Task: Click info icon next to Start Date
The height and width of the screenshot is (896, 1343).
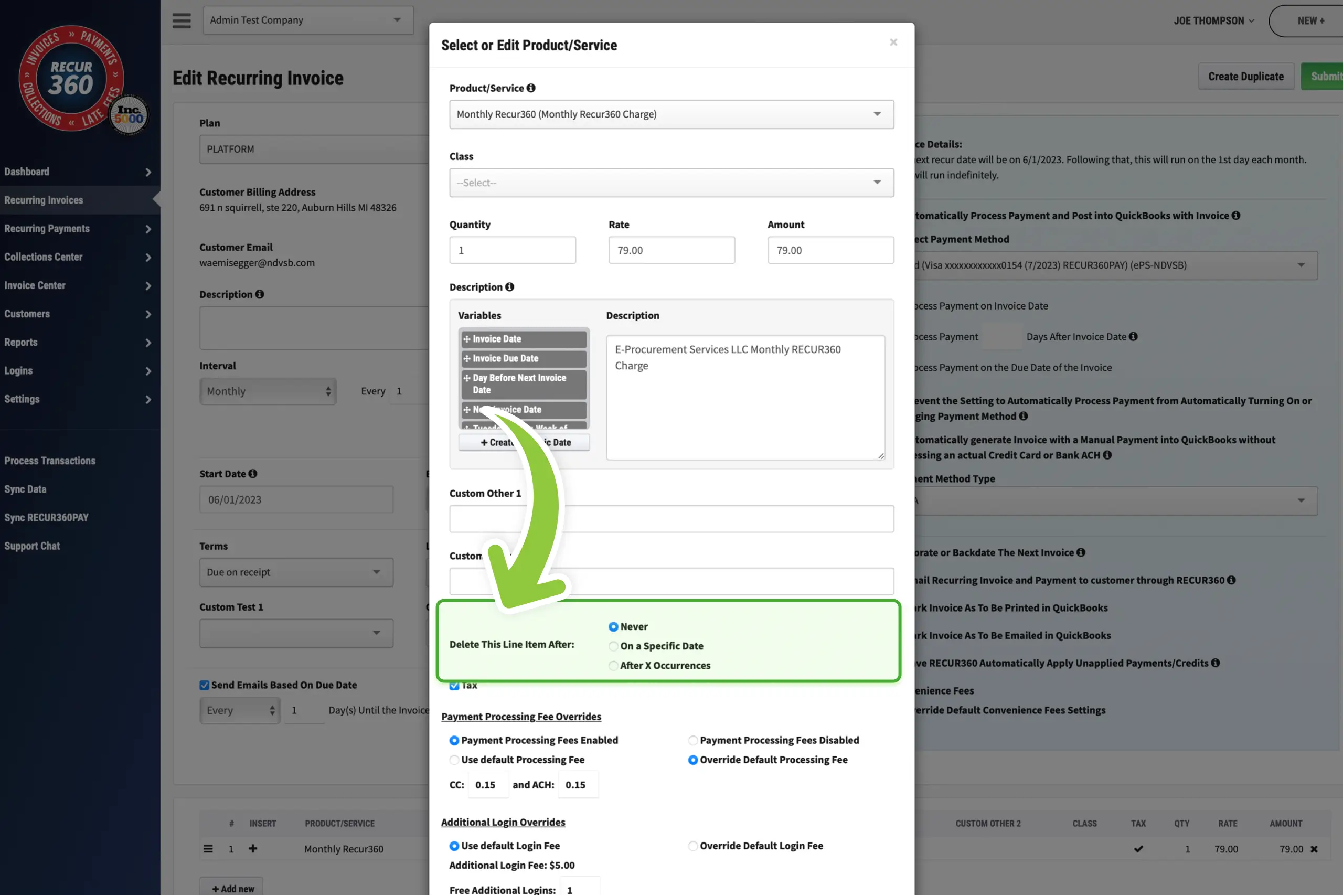Action: 252,474
